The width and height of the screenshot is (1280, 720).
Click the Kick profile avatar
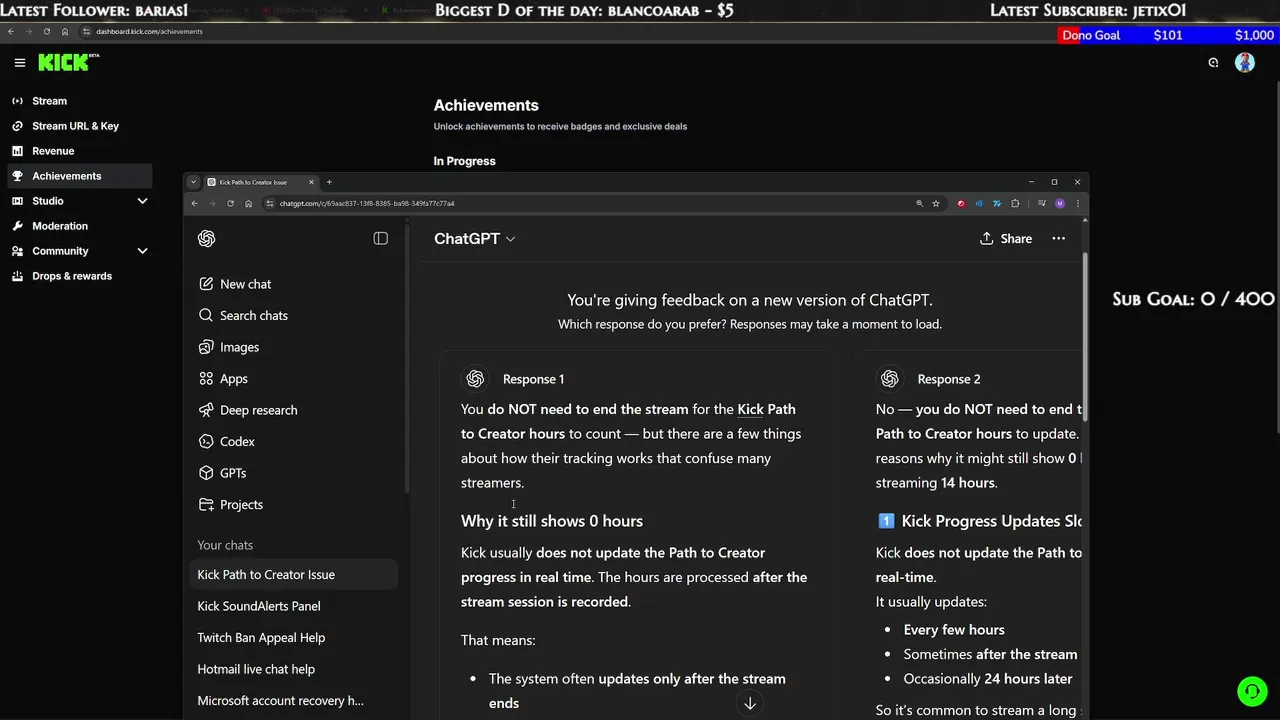coord(1245,62)
